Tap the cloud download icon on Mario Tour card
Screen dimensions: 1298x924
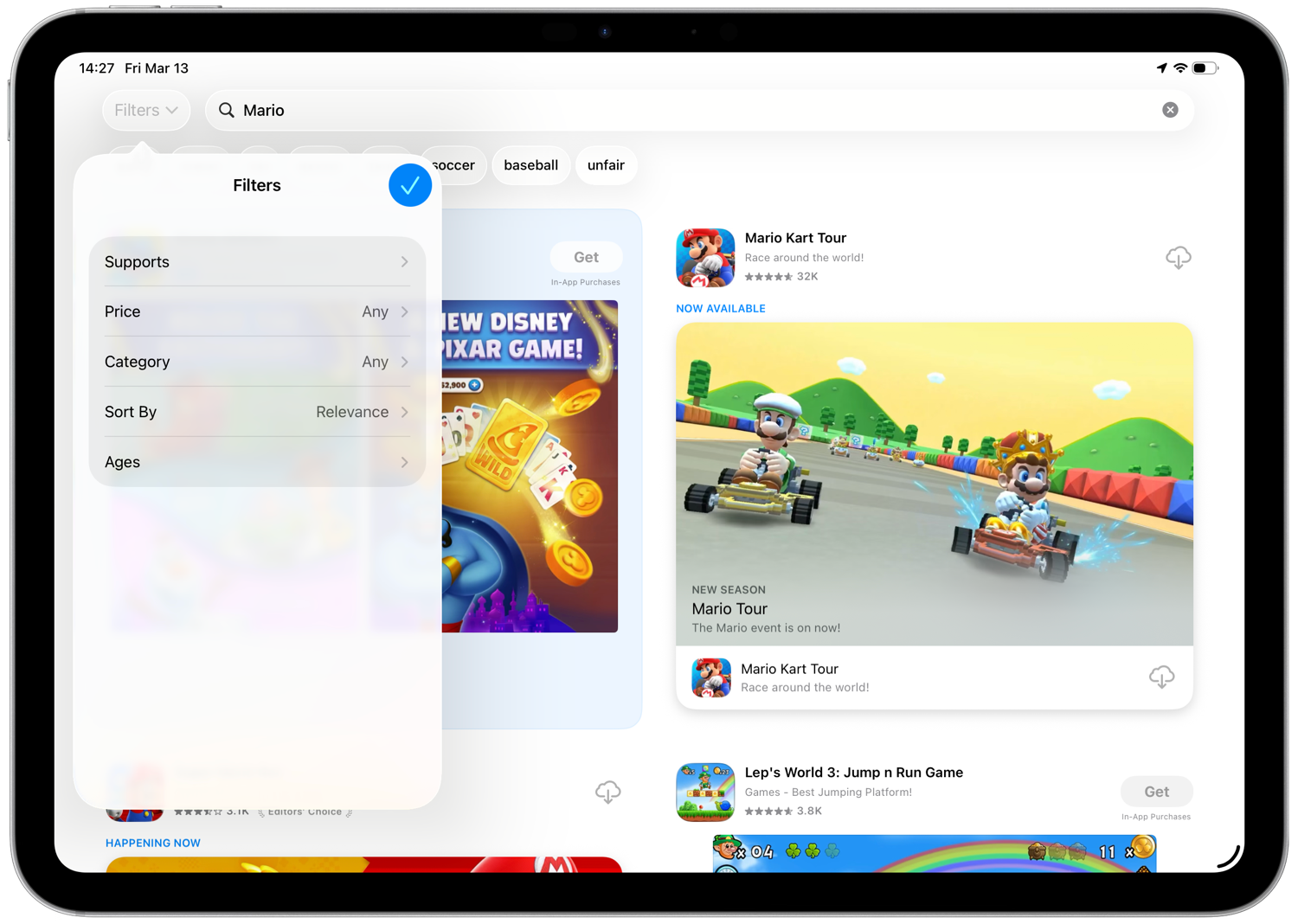pos(1162,677)
